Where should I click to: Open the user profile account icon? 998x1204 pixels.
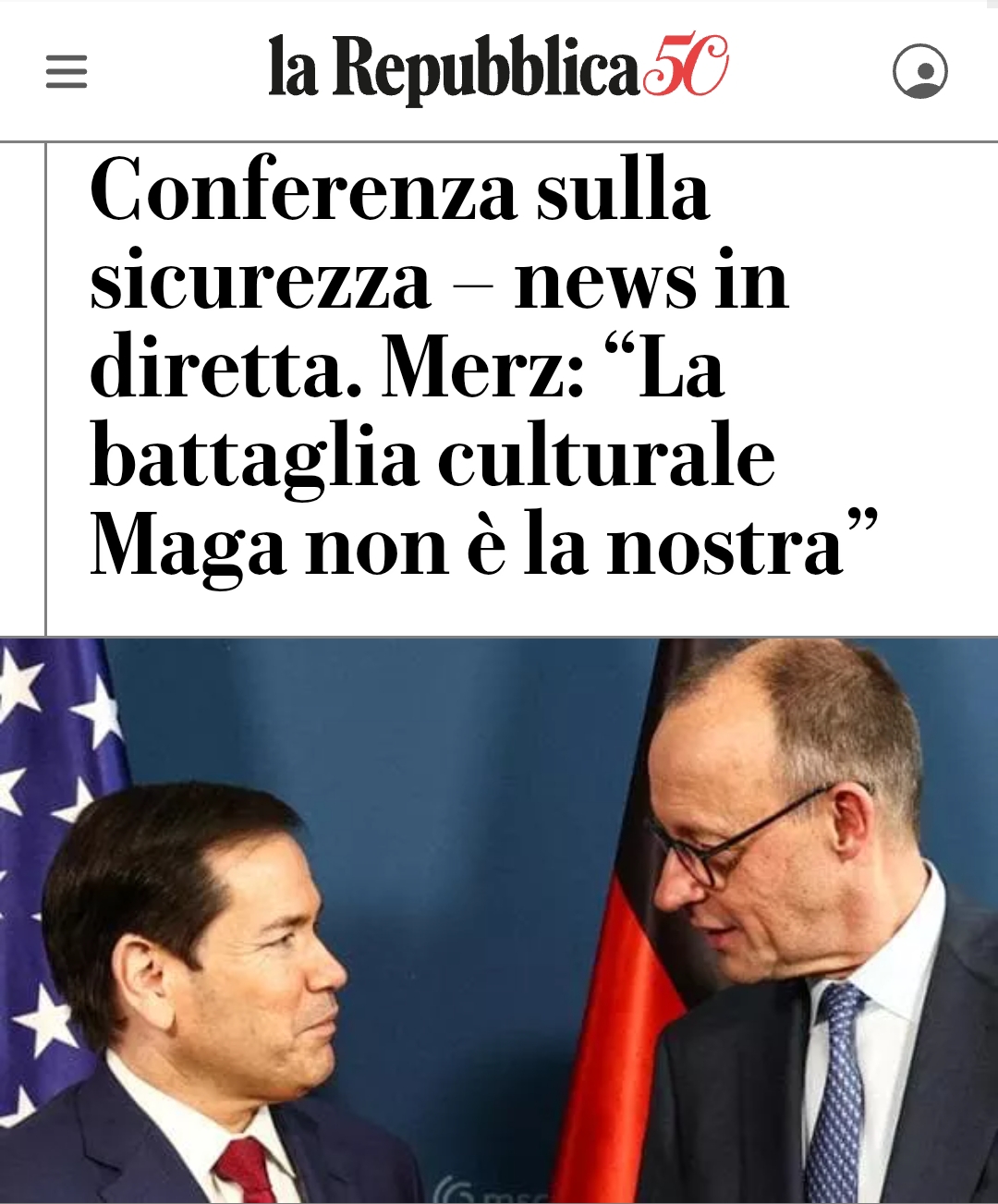[919, 71]
